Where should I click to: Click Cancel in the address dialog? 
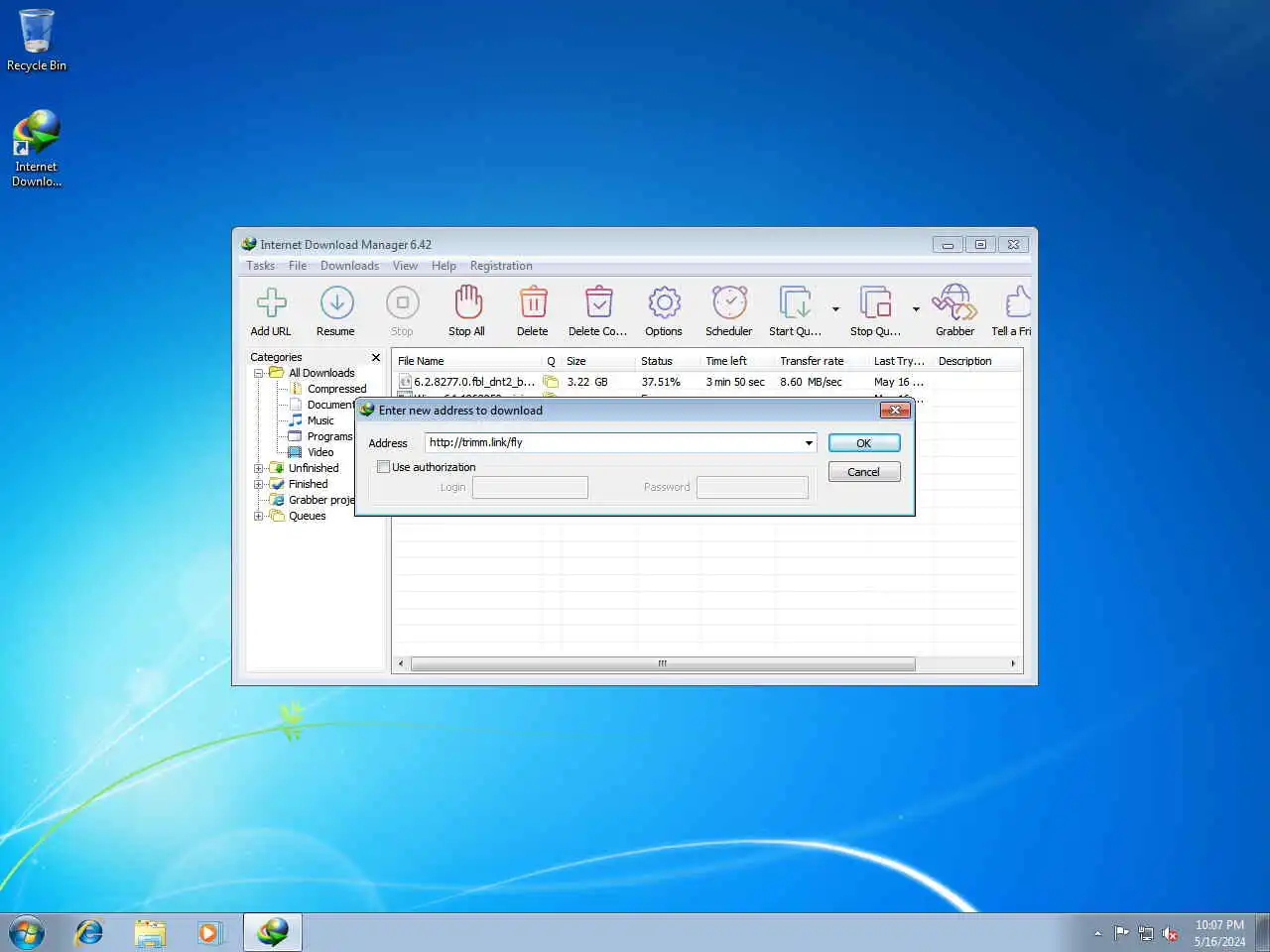[864, 472]
